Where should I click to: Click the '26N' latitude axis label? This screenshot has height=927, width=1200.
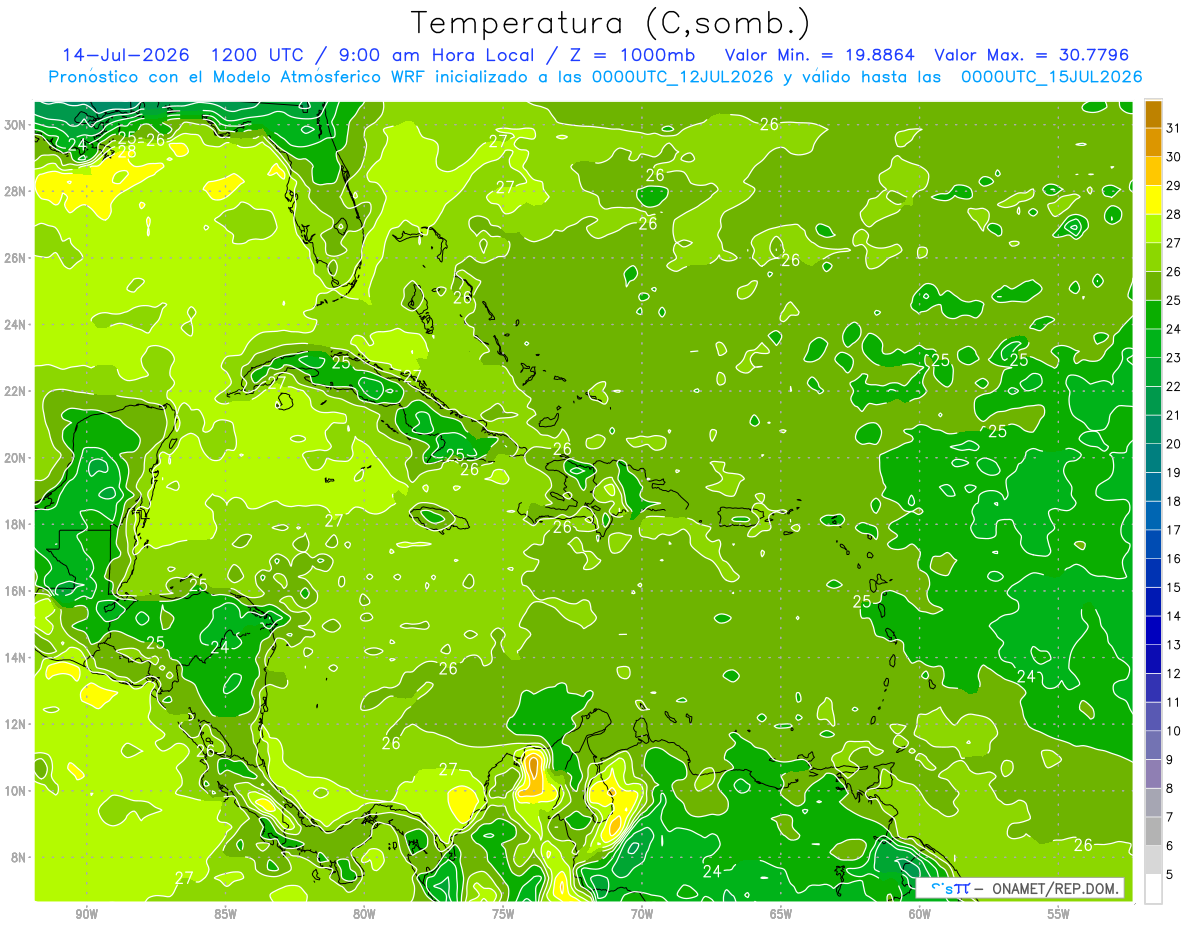point(15,258)
